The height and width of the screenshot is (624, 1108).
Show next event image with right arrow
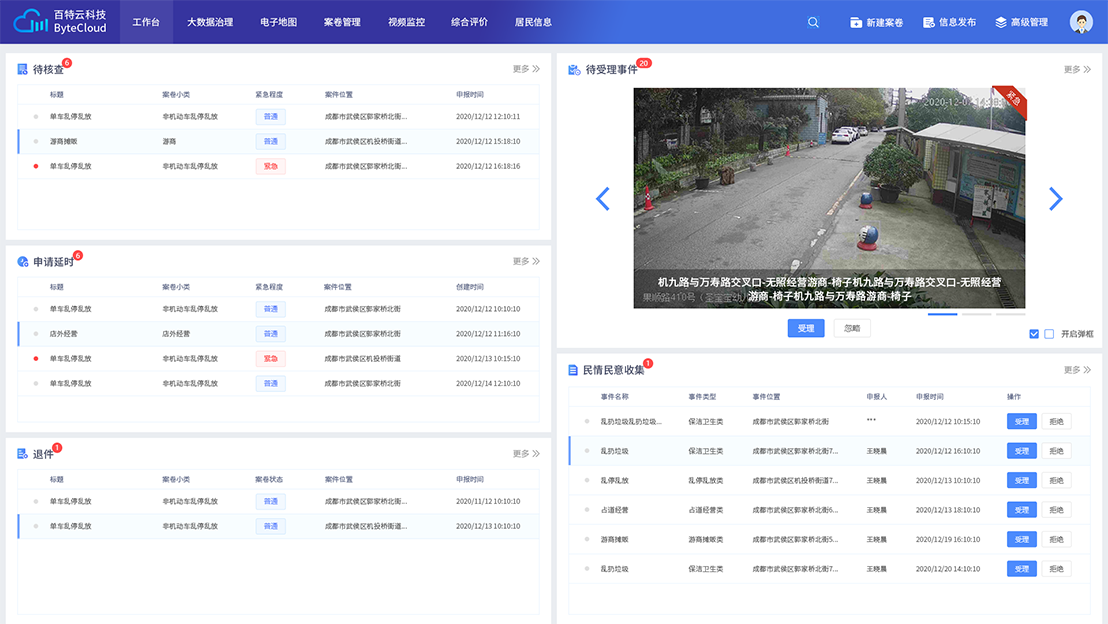coord(1055,199)
